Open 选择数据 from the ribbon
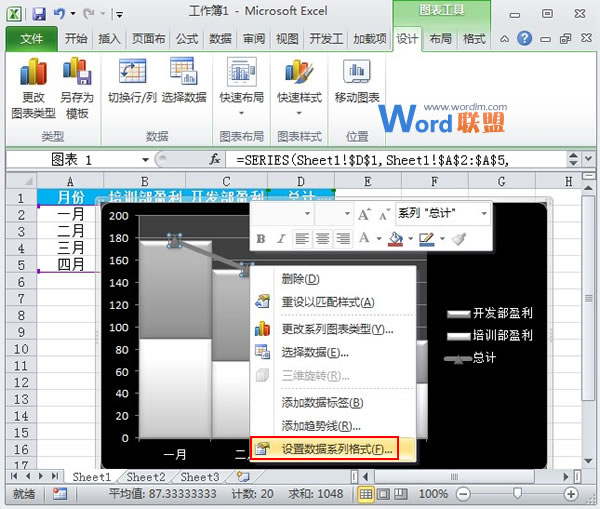Viewport: 600px width, 509px height. pos(184,82)
